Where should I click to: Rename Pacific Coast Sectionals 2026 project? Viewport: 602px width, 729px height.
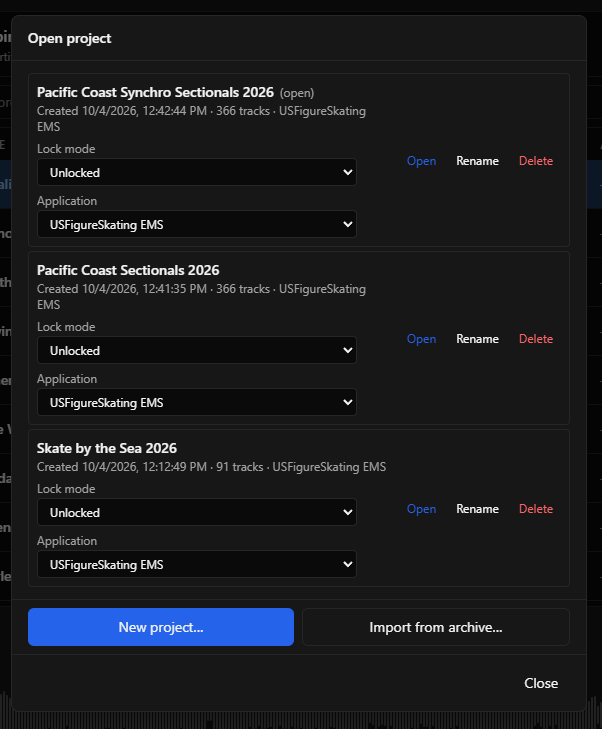(x=477, y=339)
